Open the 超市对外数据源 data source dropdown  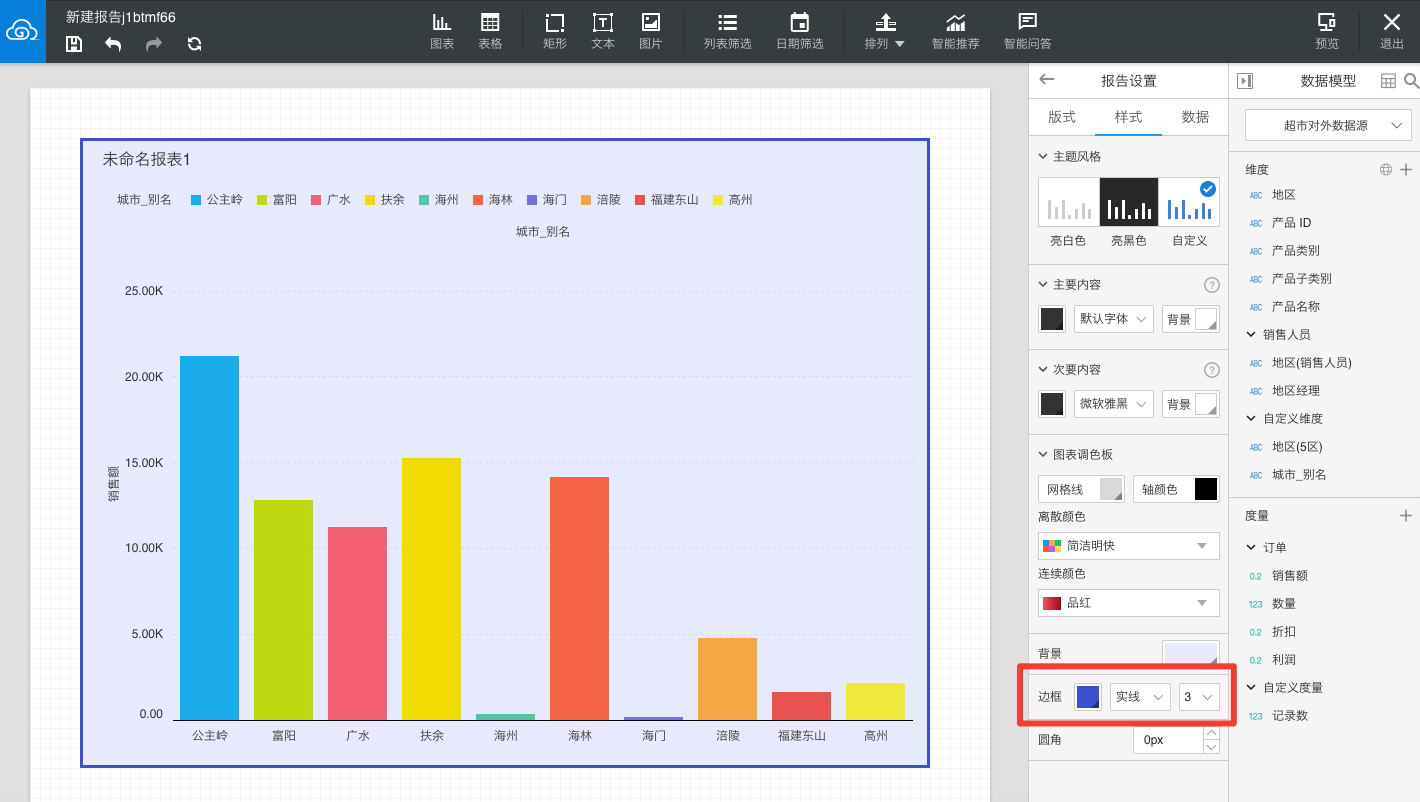point(1328,126)
